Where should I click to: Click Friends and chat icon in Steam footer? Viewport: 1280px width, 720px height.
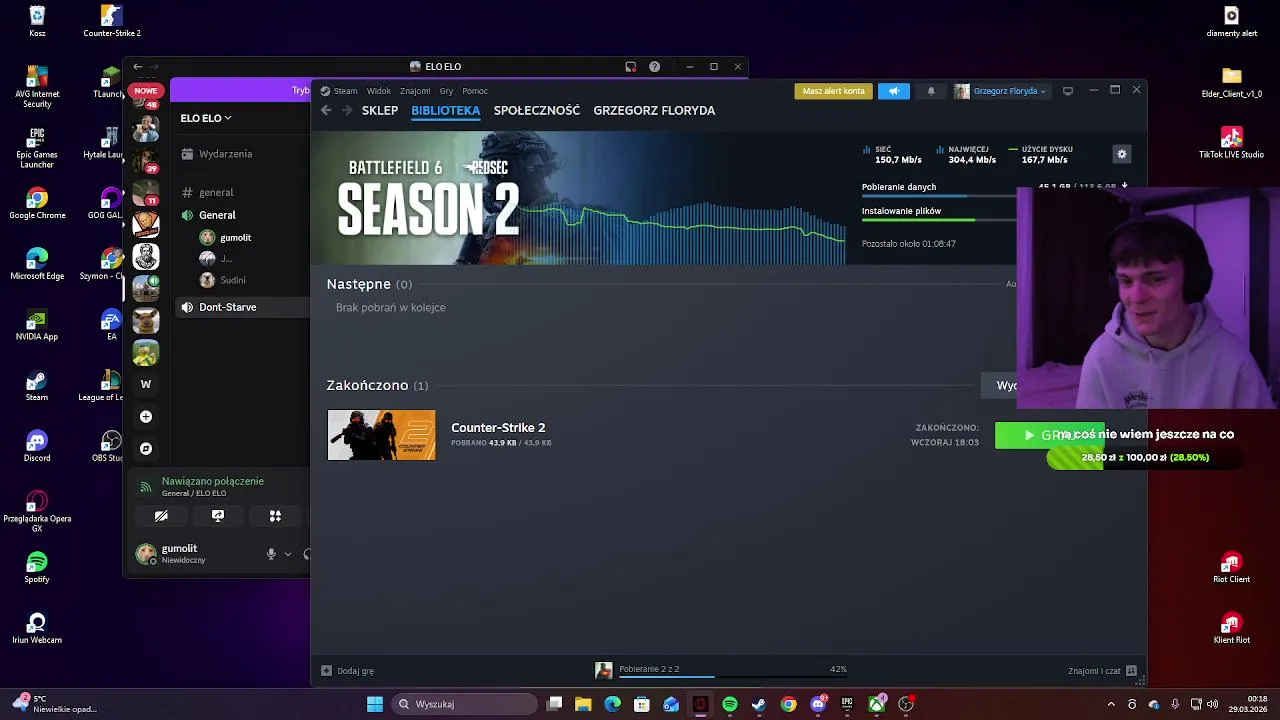1131,671
